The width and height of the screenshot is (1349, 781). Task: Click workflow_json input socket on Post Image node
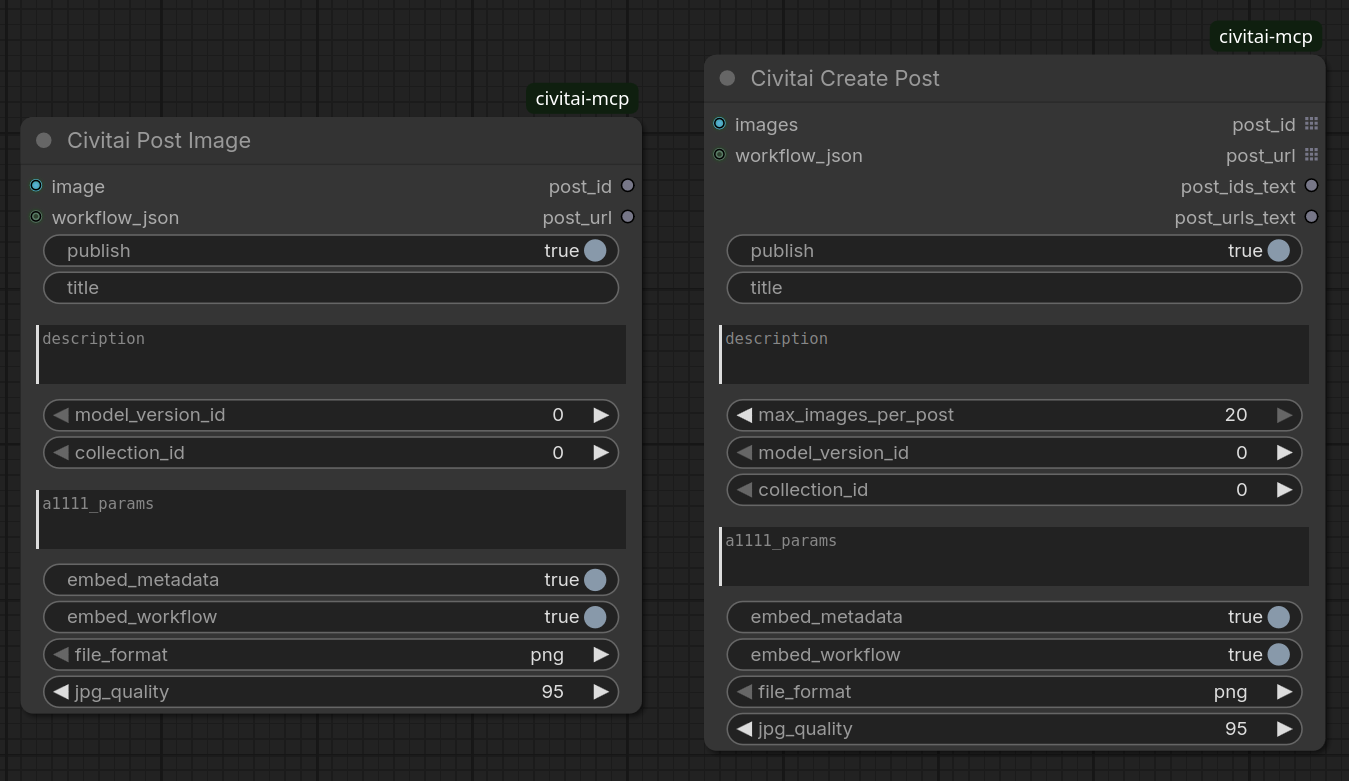36,217
